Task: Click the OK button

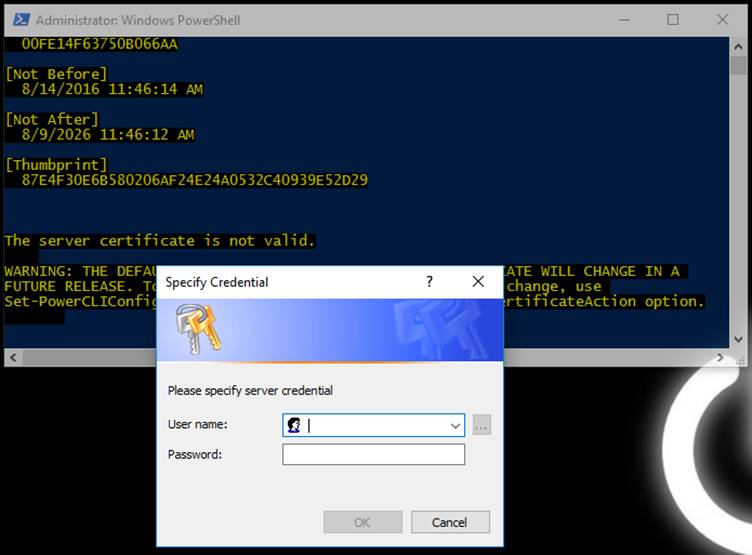Action: click(x=363, y=522)
